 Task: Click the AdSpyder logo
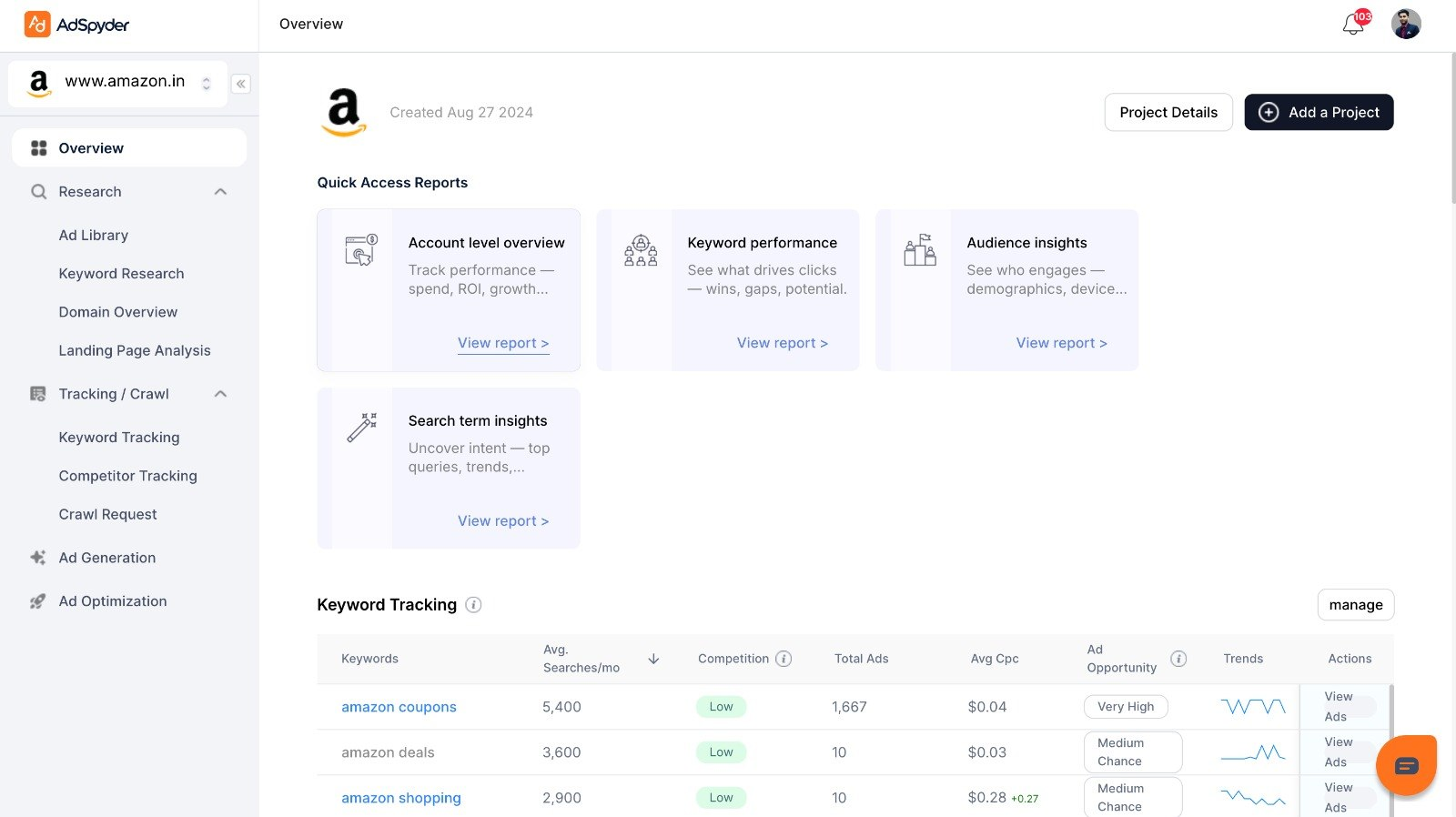click(77, 25)
